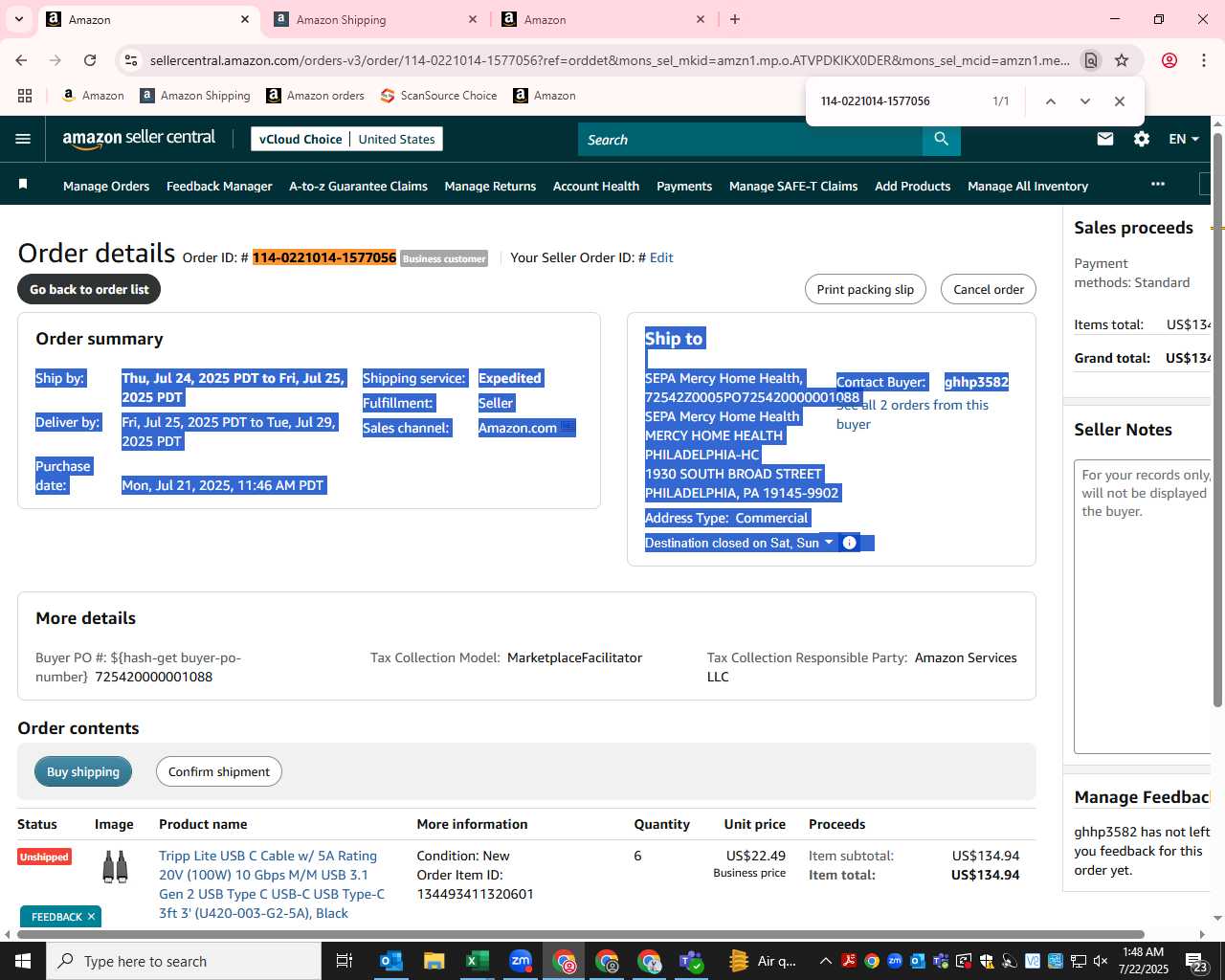Open Microsoft Teams from the taskbar
1225x980 pixels.
[x=692, y=961]
